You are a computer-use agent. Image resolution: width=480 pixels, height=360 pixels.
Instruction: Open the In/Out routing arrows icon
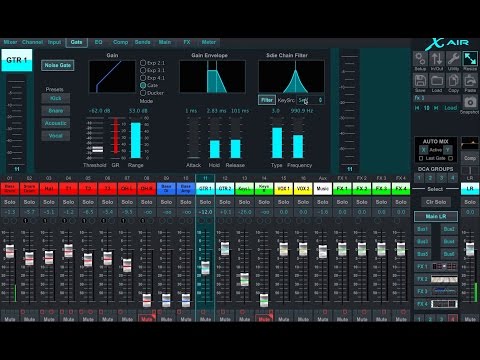click(x=437, y=59)
